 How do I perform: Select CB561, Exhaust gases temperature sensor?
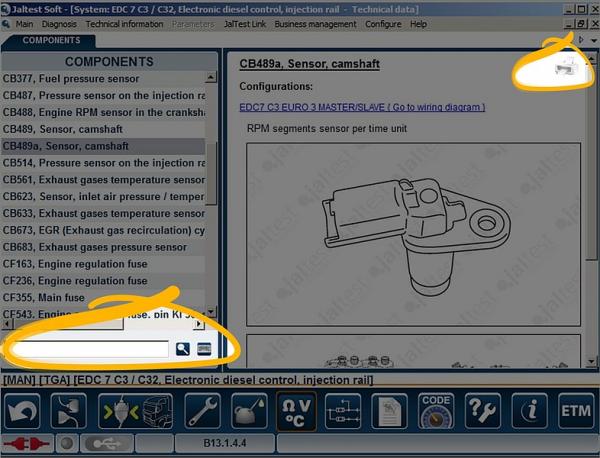pyautogui.click(x=103, y=180)
